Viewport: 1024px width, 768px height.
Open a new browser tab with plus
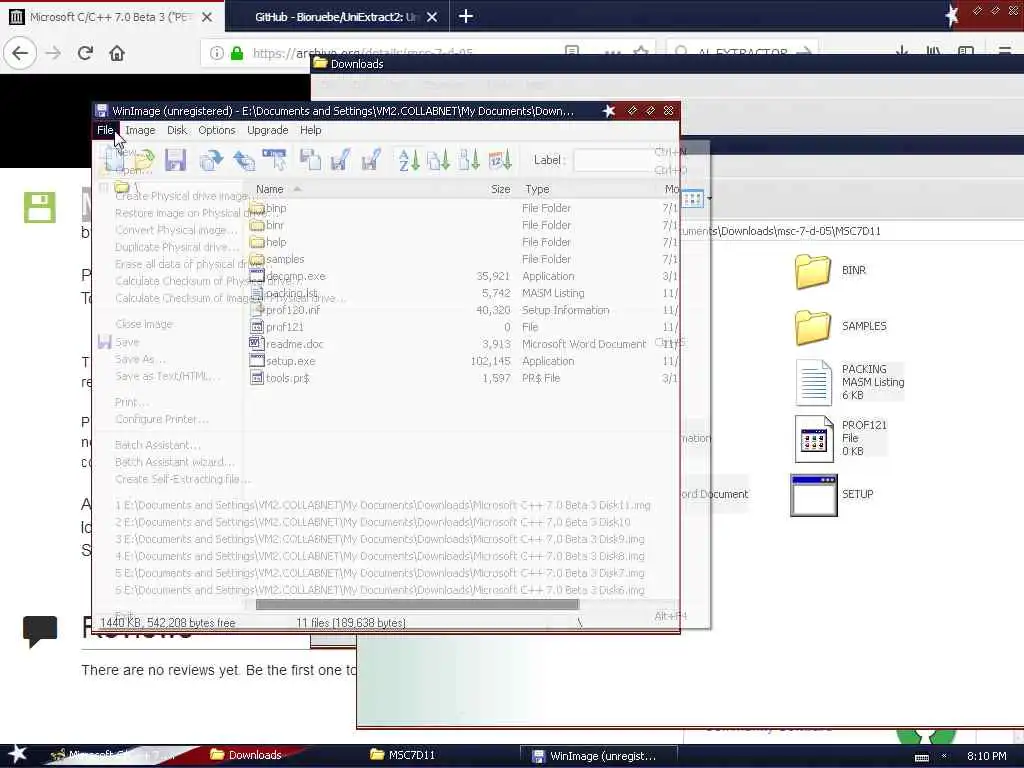pos(466,16)
